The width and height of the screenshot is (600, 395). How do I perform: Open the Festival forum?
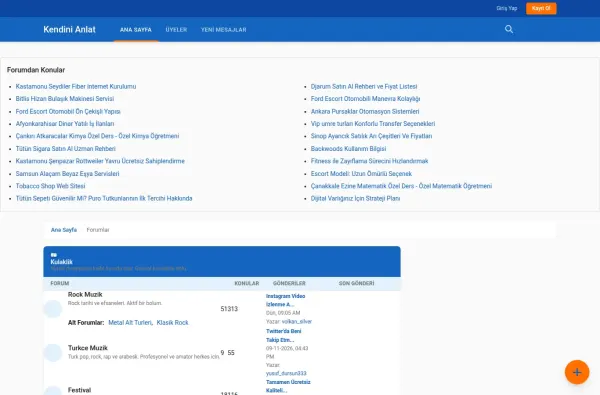(x=79, y=390)
